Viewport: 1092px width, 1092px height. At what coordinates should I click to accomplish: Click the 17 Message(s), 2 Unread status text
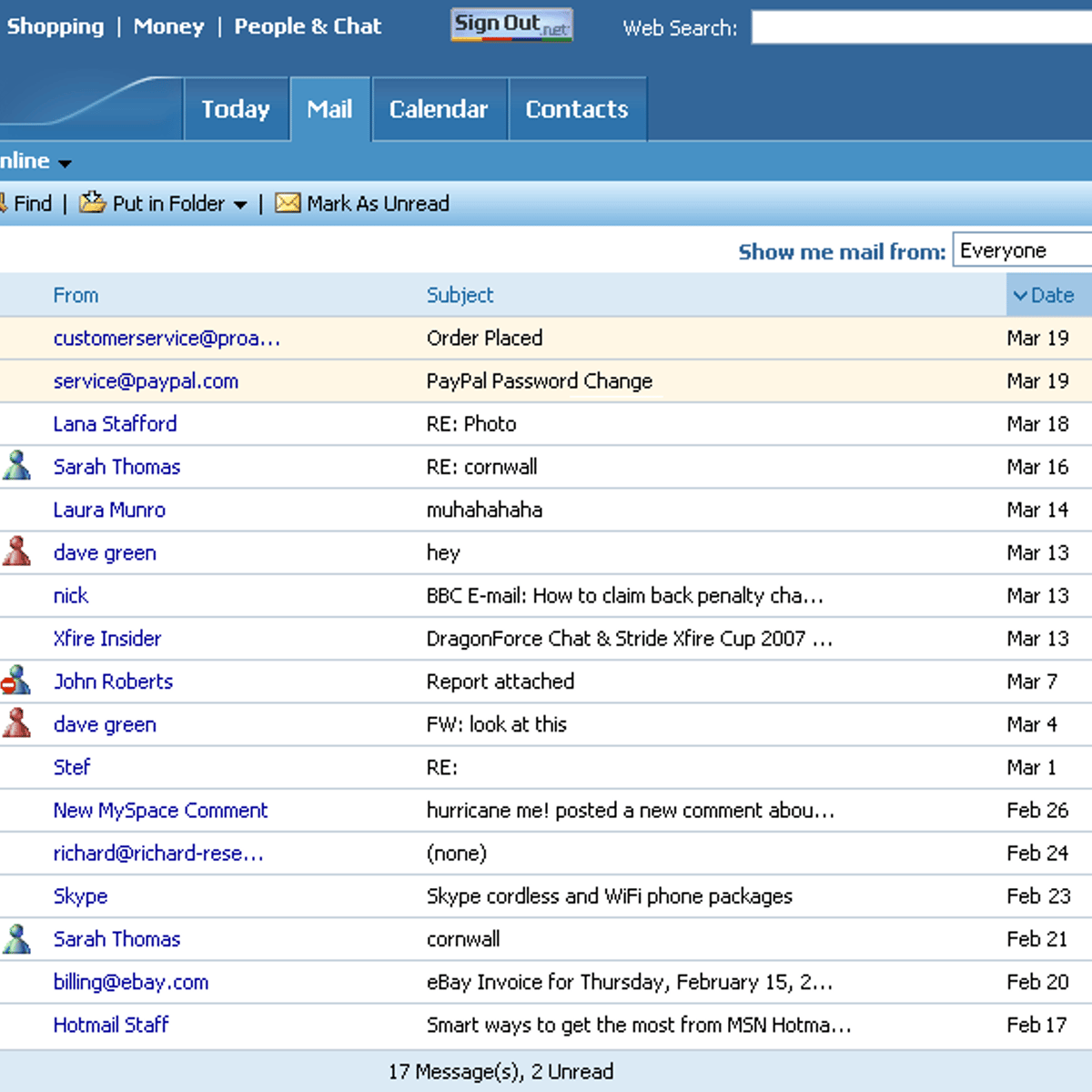pos(500,1071)
